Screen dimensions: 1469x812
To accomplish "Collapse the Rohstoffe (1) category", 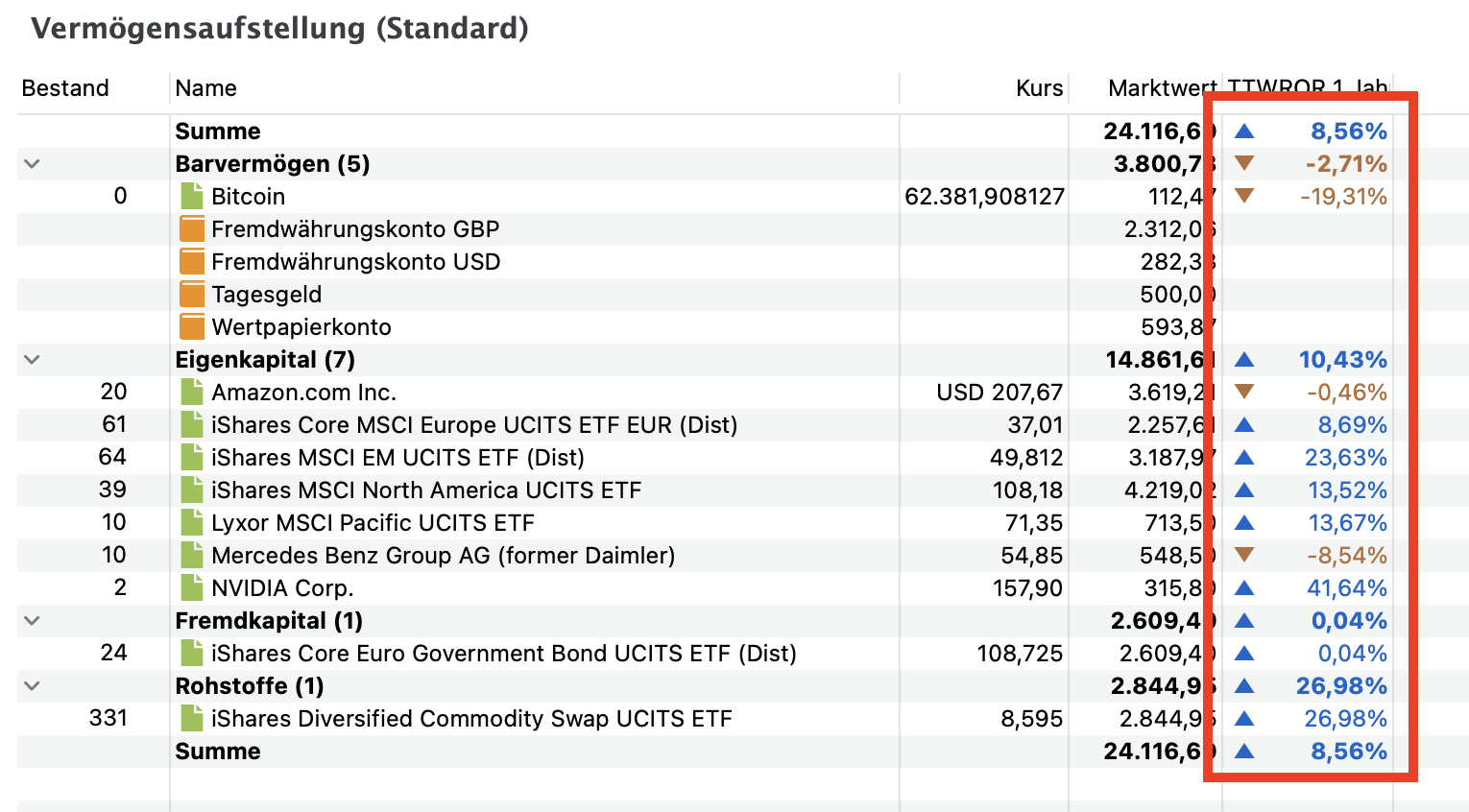I will (x=32, y=686).
